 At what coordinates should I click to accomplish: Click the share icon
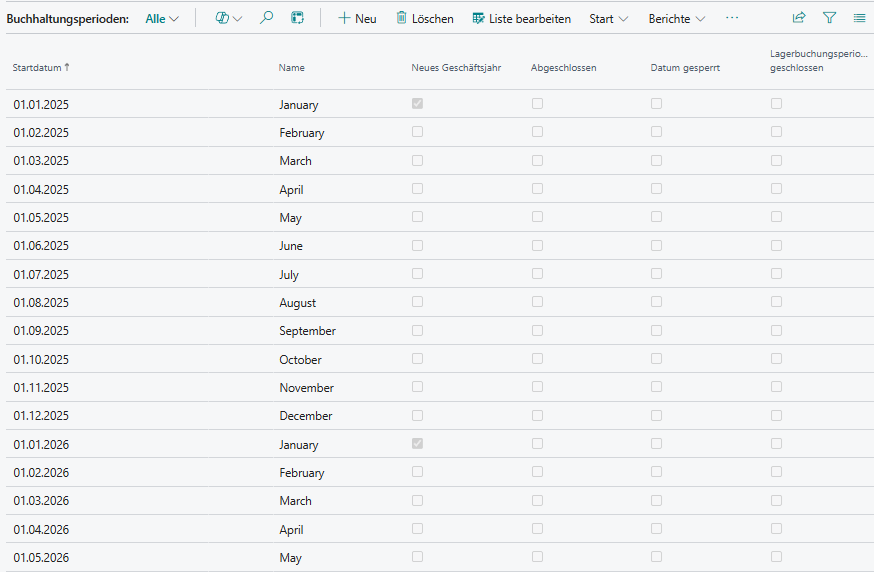pos(799,18)
